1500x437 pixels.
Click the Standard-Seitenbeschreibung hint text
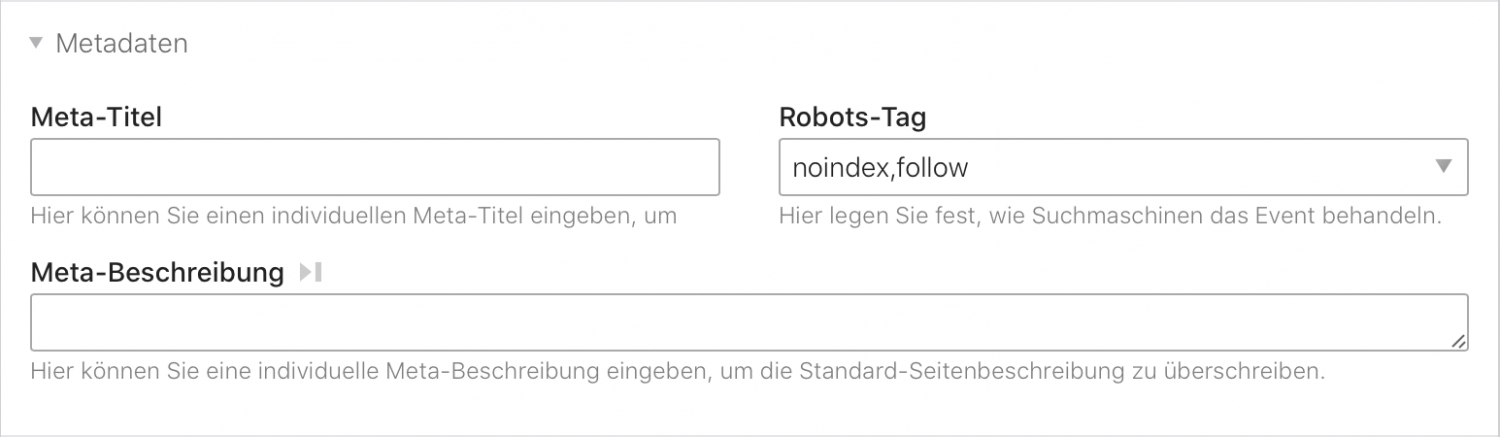(x=677, y=371)
